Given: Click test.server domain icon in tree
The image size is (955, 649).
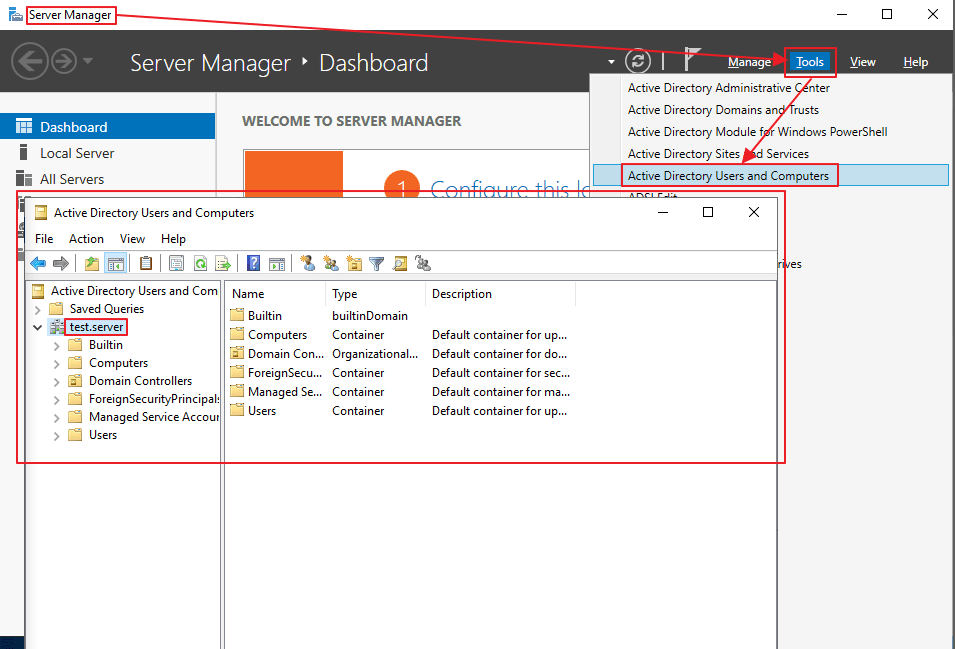Looking at the screenshot, I should (x=57, y=327).
